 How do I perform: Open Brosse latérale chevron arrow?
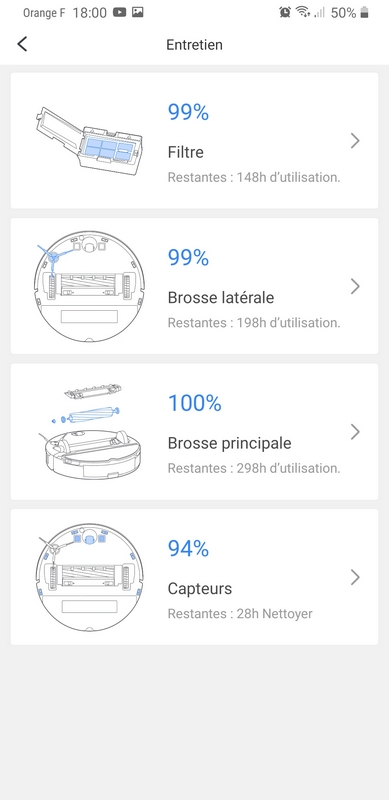click(x=355, y=286)
